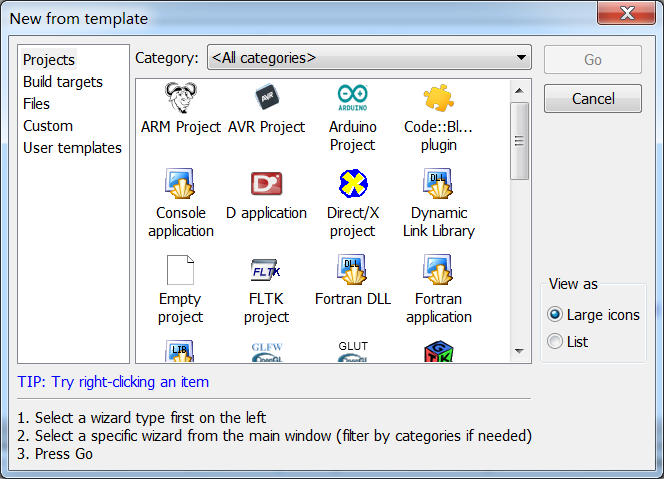Choose User templates in the left list

73,148
